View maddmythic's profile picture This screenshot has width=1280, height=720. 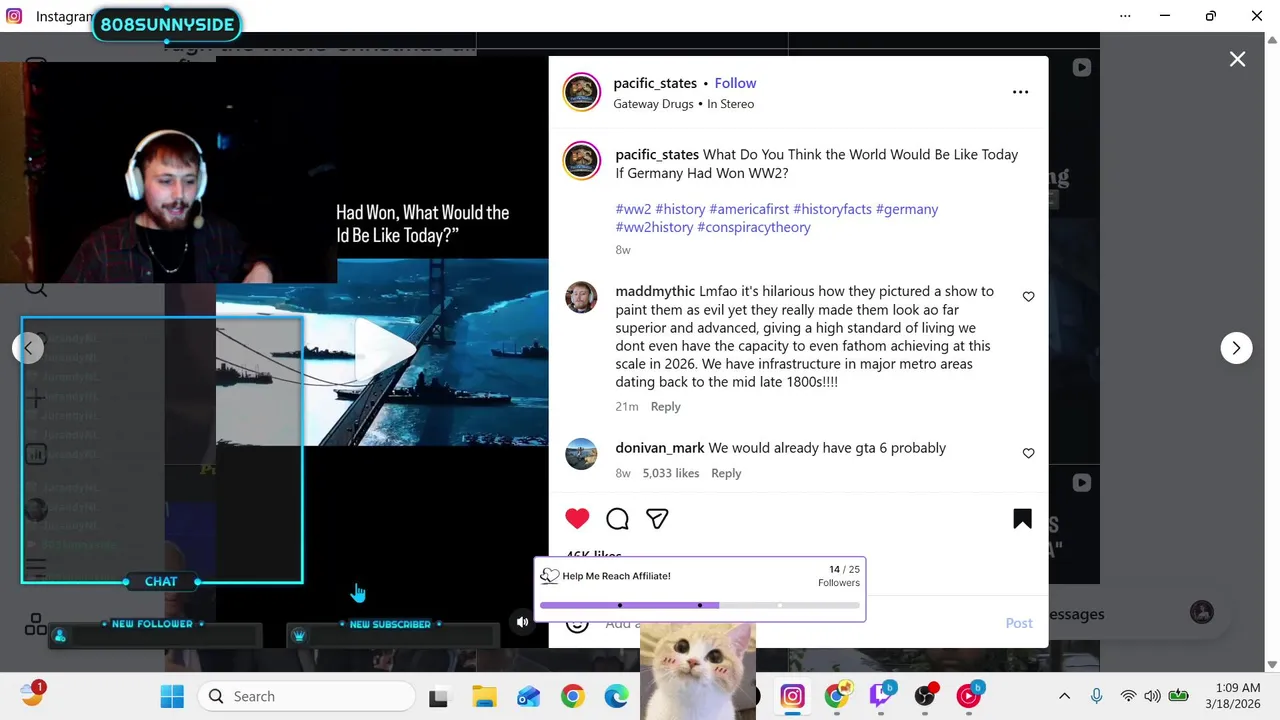(581, 297)
